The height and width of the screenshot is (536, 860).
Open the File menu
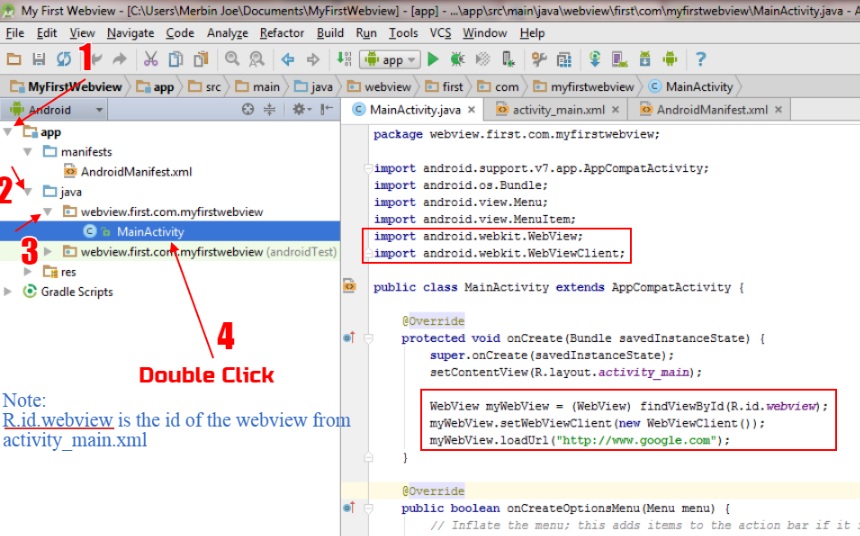[x=15, y=33]
